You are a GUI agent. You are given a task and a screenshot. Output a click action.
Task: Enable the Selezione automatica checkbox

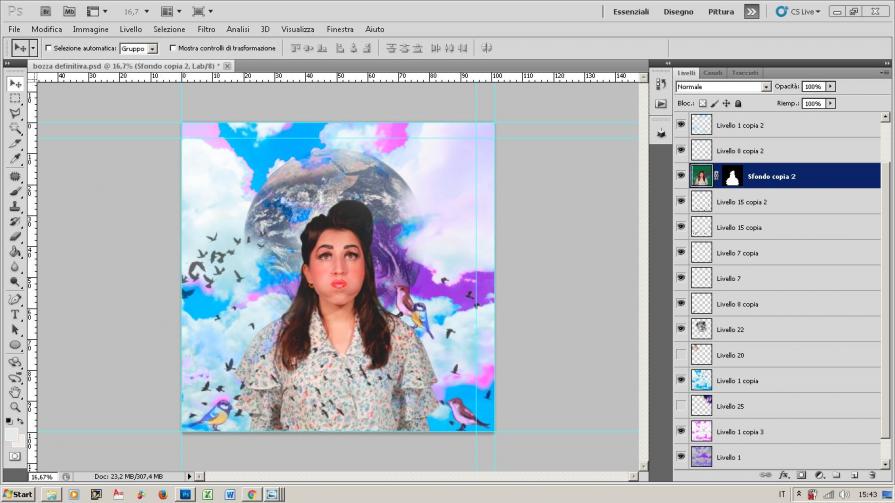[48, 48]
